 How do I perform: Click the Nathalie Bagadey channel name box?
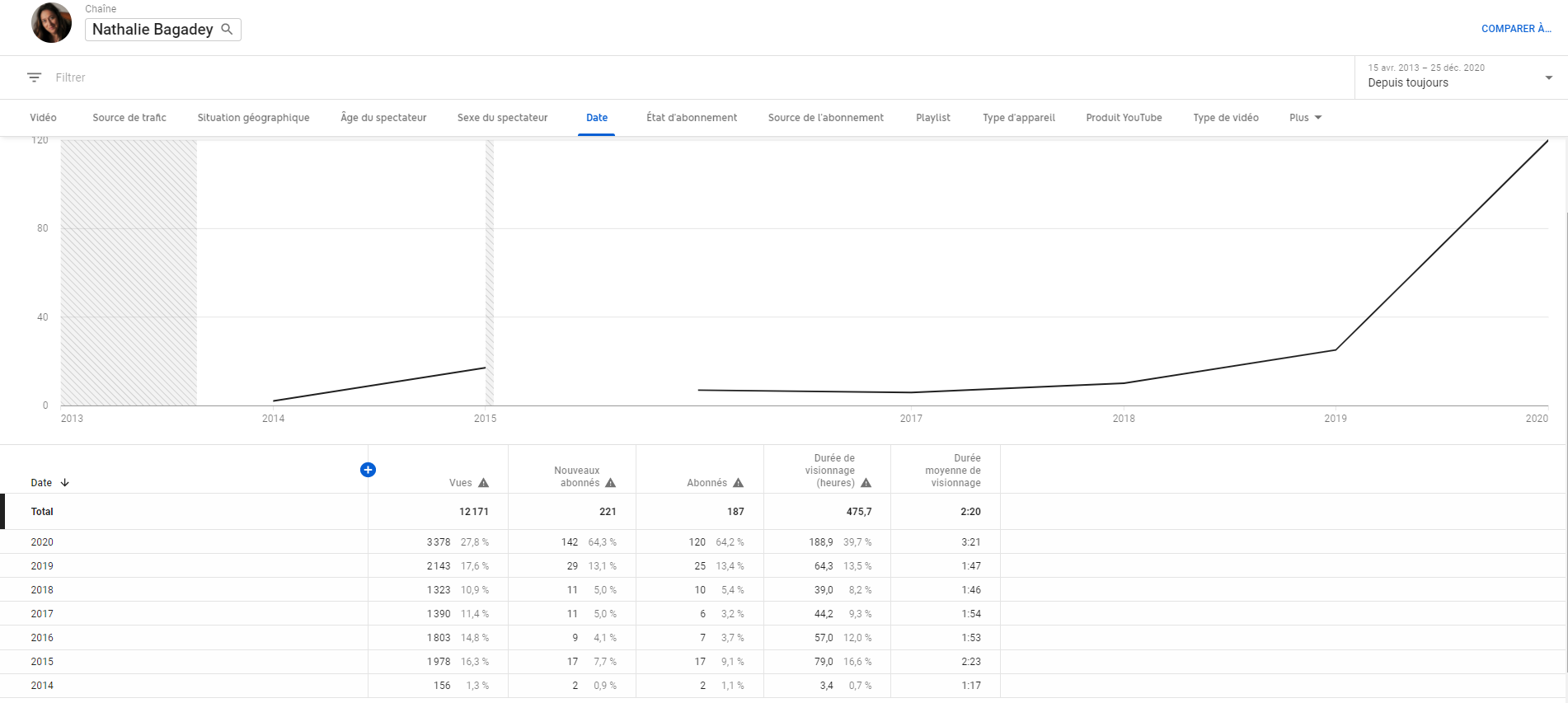(x=163, y=30)
